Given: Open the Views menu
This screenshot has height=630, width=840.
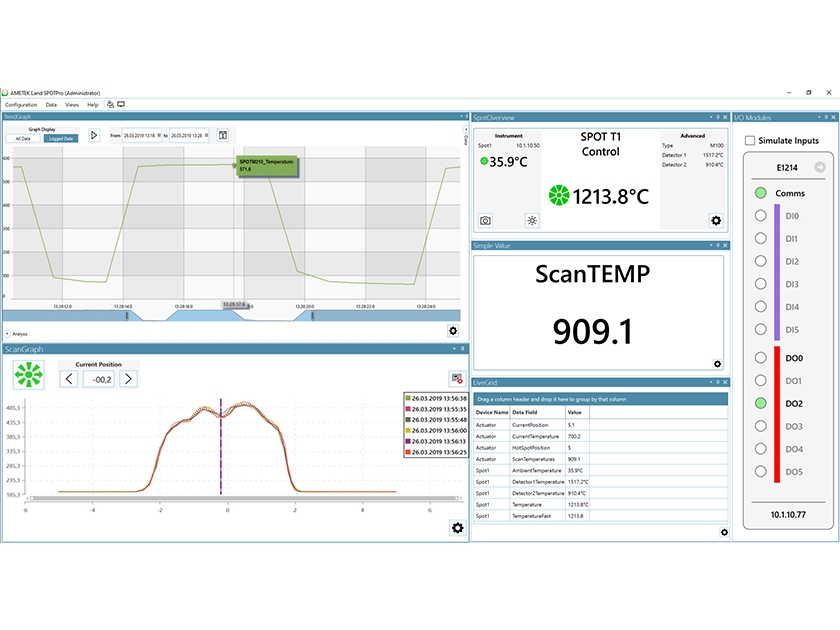Looking at the screenshot, I should (70, 104).
